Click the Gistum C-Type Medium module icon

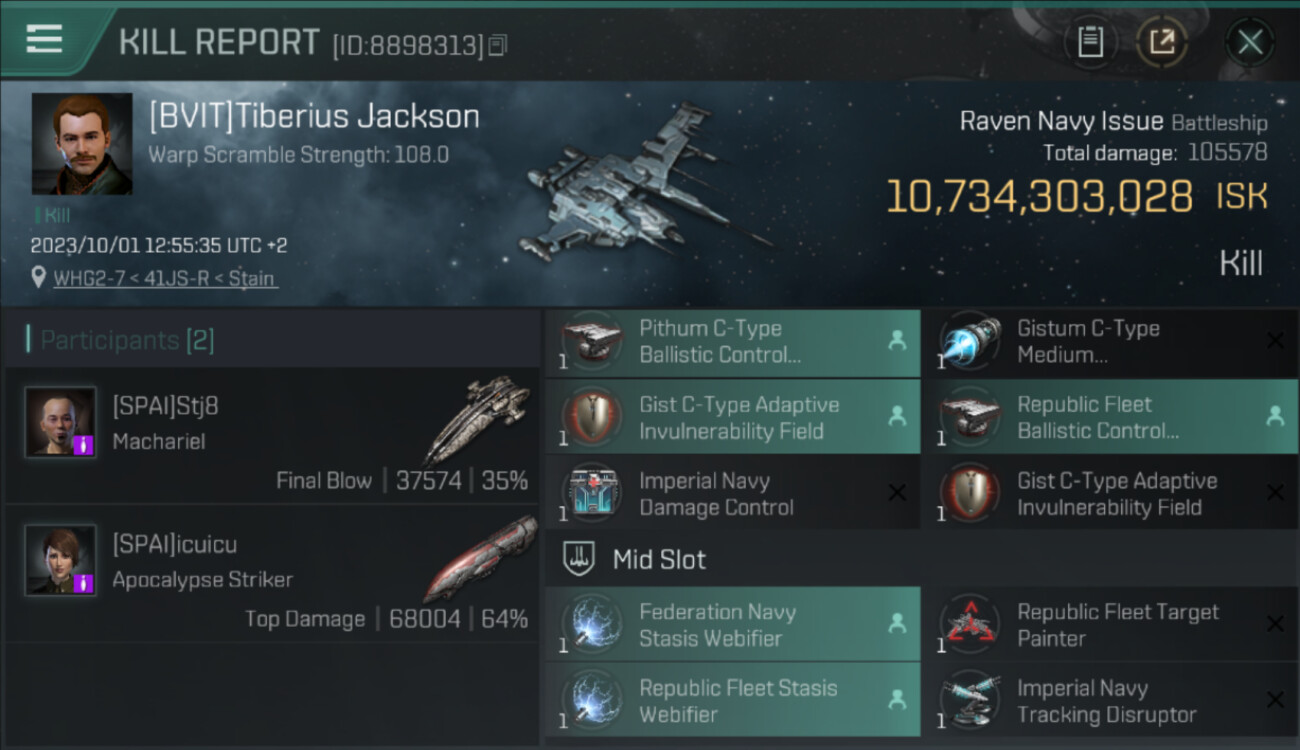pos(969,342)
